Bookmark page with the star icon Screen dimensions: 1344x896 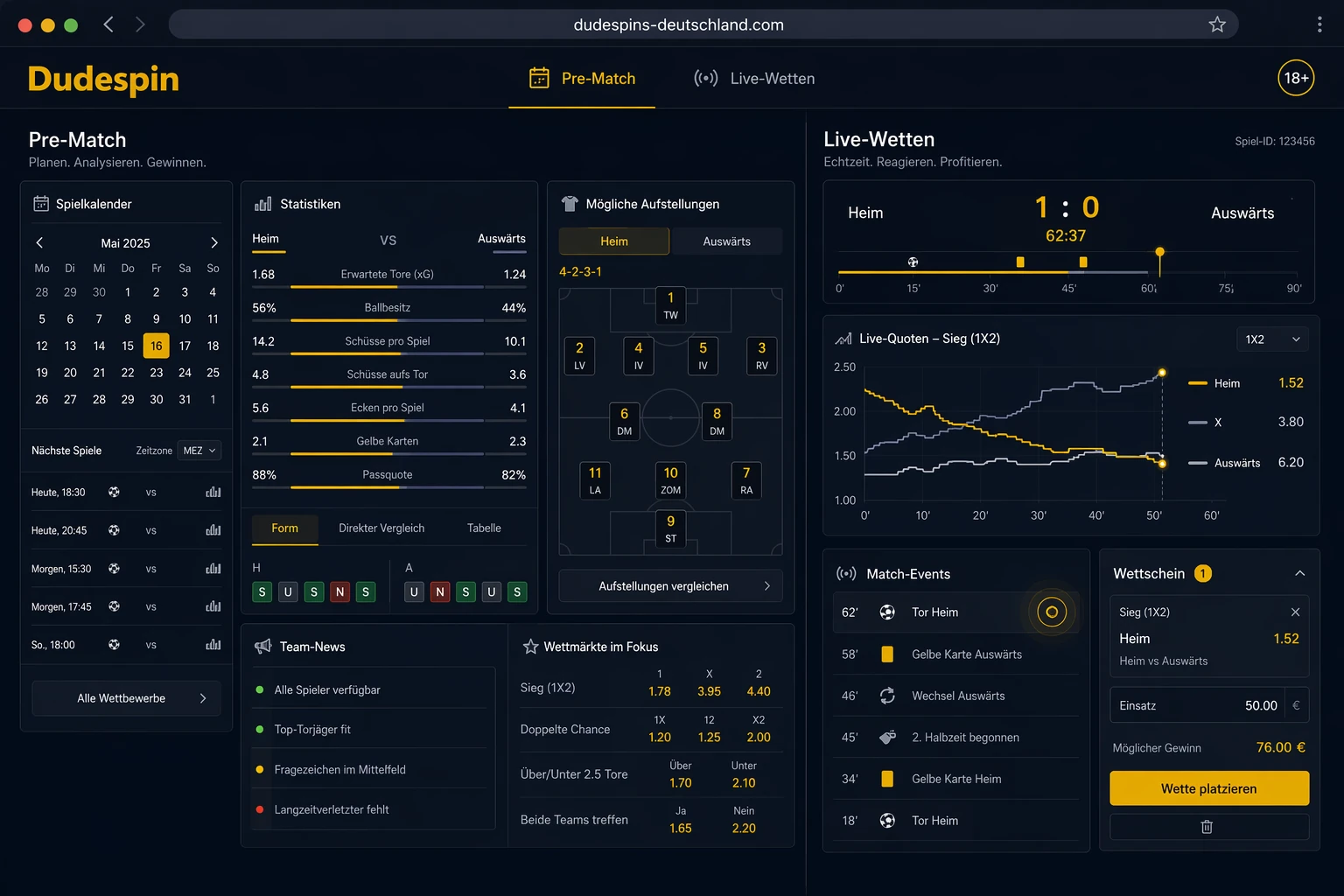click(1217, 24)
